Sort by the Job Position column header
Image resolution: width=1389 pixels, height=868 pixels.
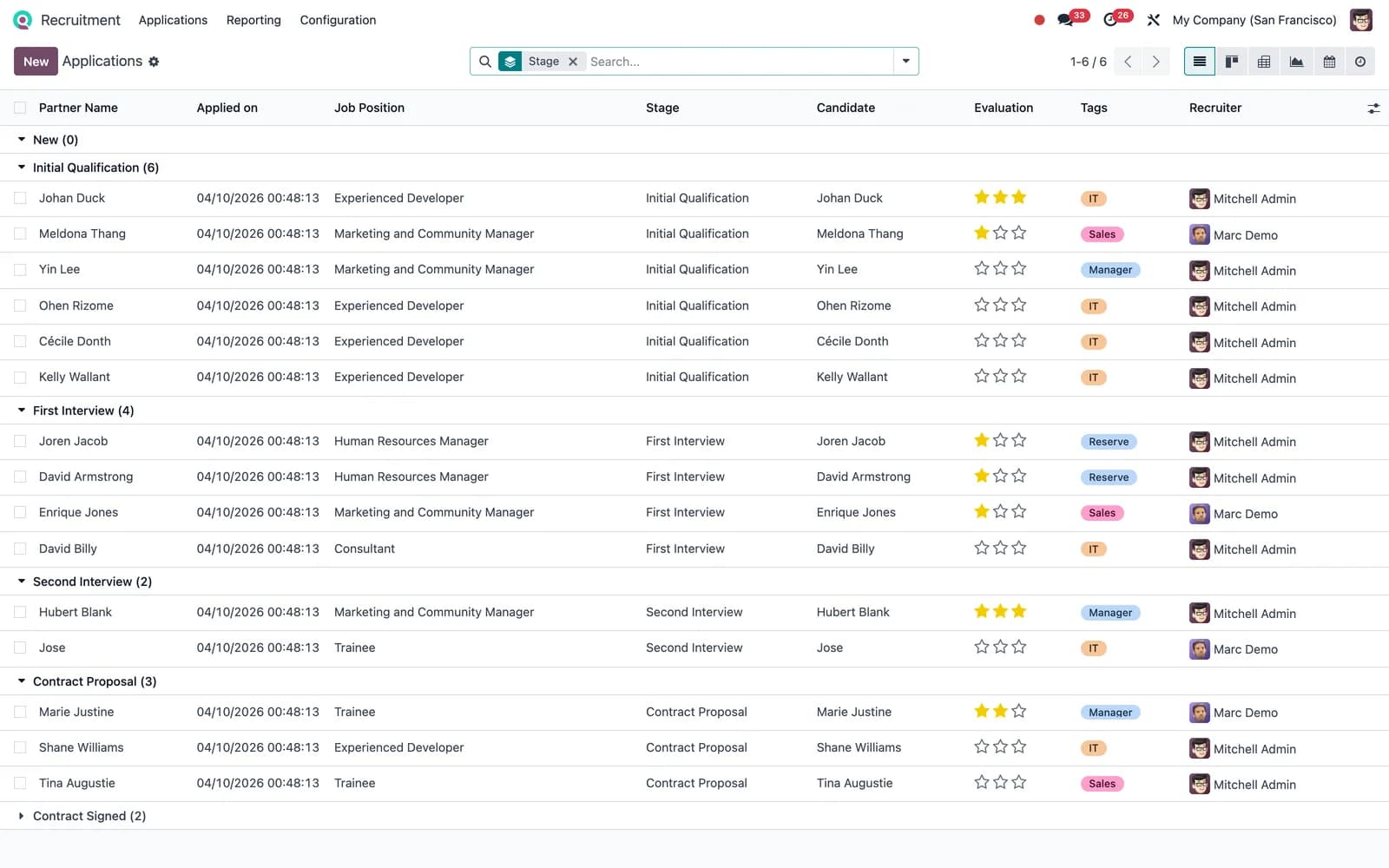click(369, 108)
